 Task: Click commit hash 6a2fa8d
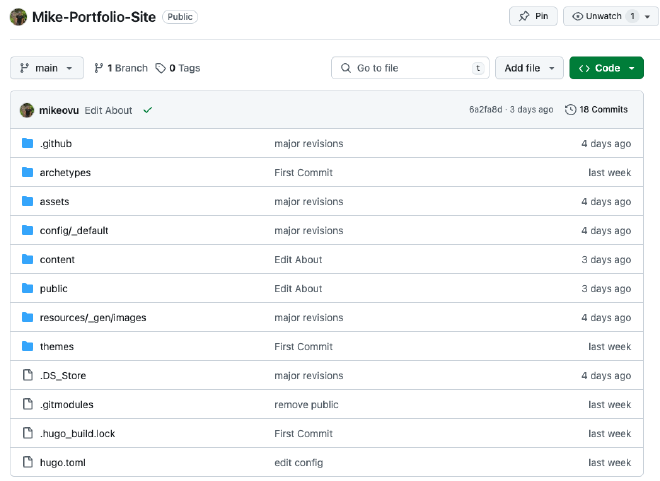[486, 110]
